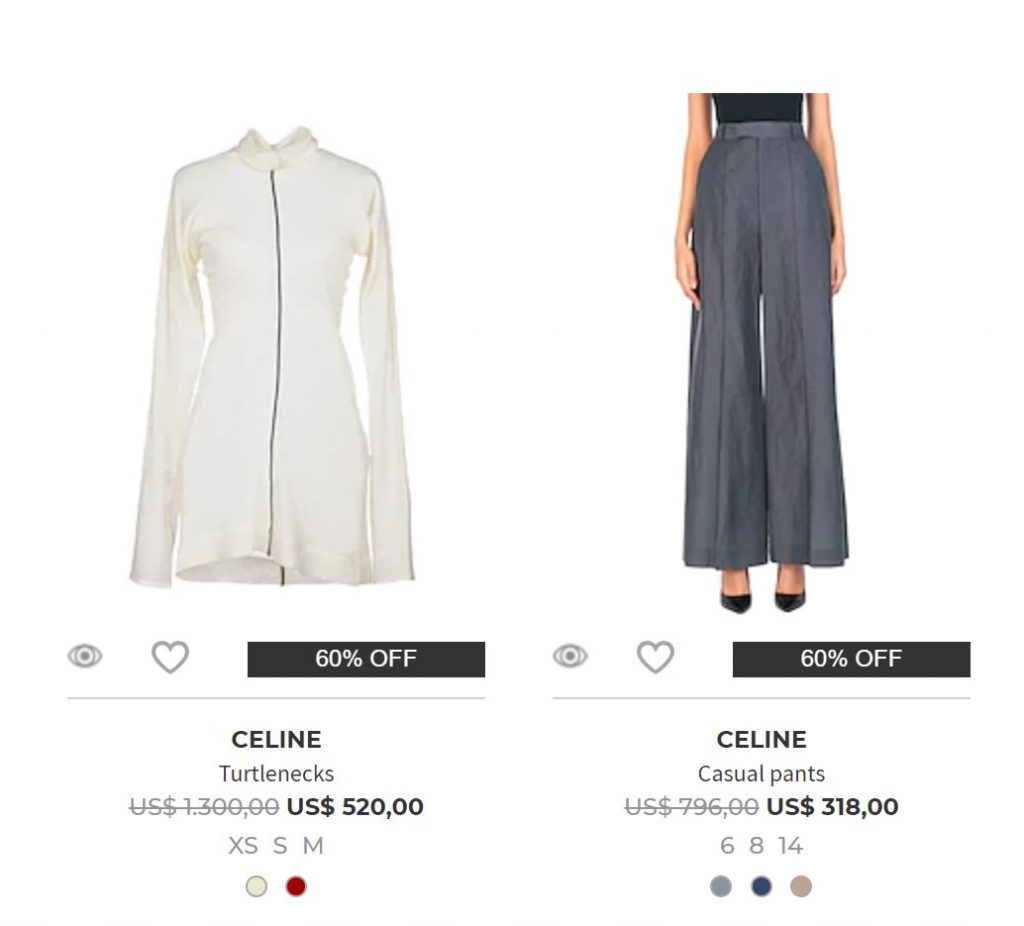The width and height of the screenshot is (1024, 926).
Task: Click the Turtlenecks product name link
Action: [x=276, y=773]
